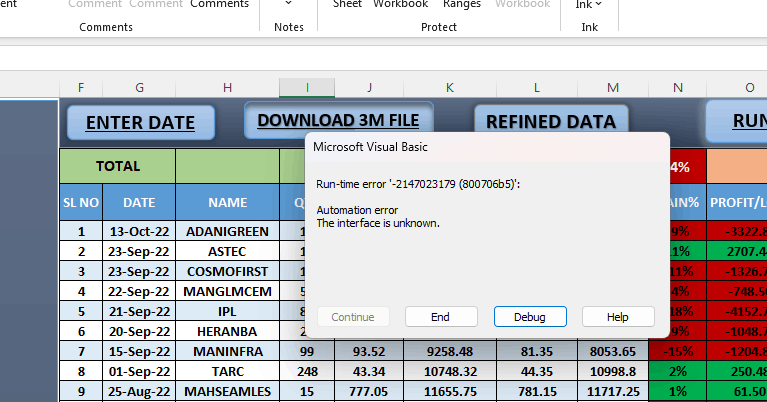Select the MANINFRA cell
This screenshot has height=402, width=767.
tap(227, 352)
